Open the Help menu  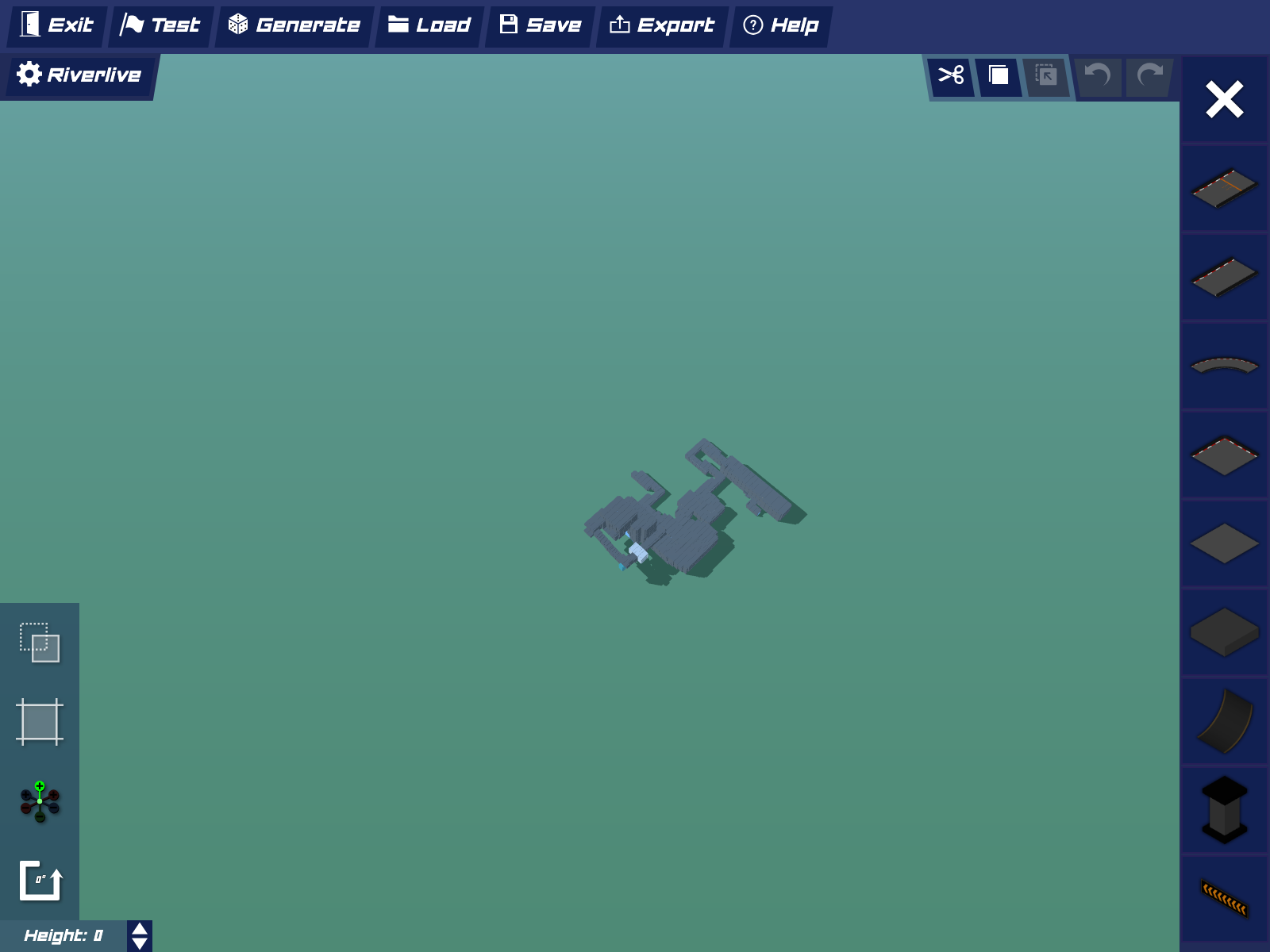pos(781,25)
